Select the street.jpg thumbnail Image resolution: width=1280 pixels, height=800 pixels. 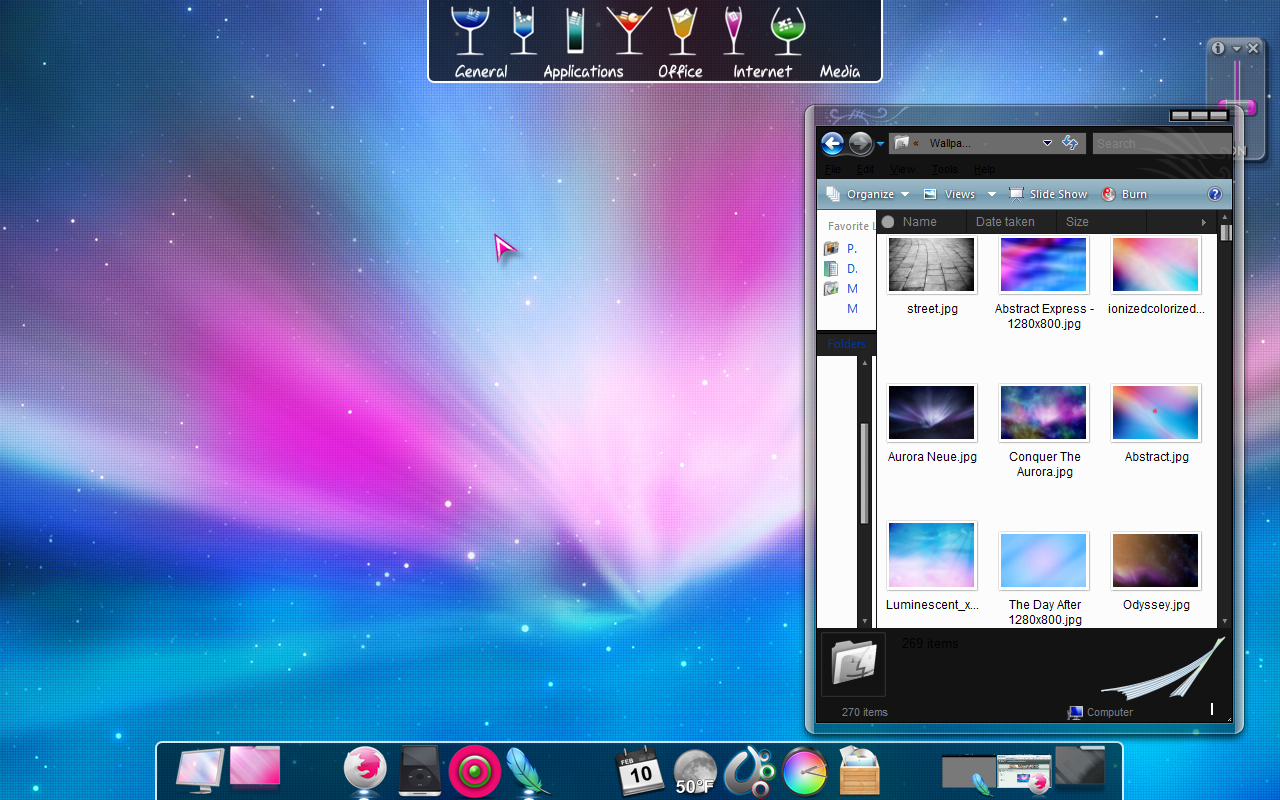click(932, 265)
